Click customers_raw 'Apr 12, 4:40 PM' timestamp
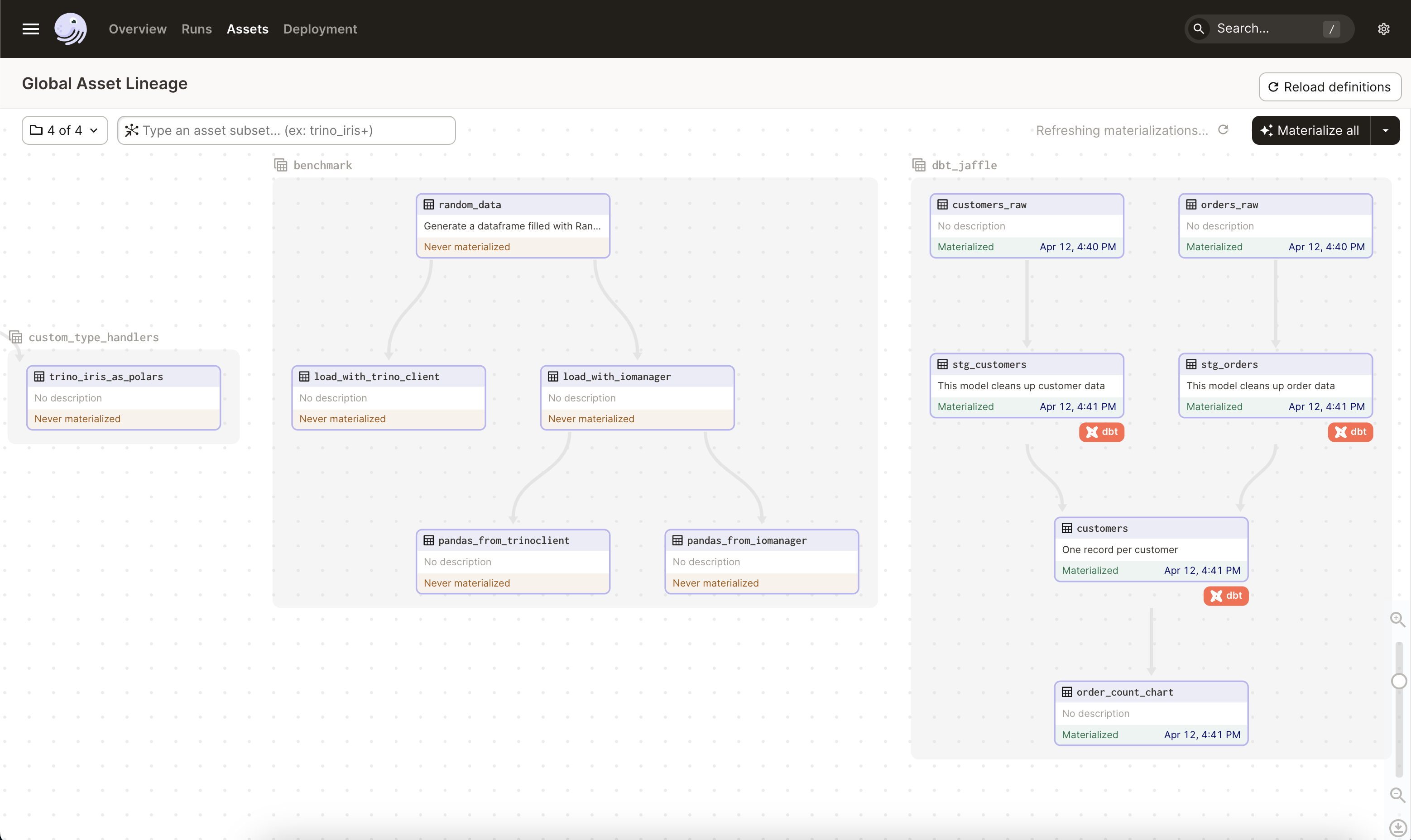This screenshot has height=840, width=1411. (1078, 247)
